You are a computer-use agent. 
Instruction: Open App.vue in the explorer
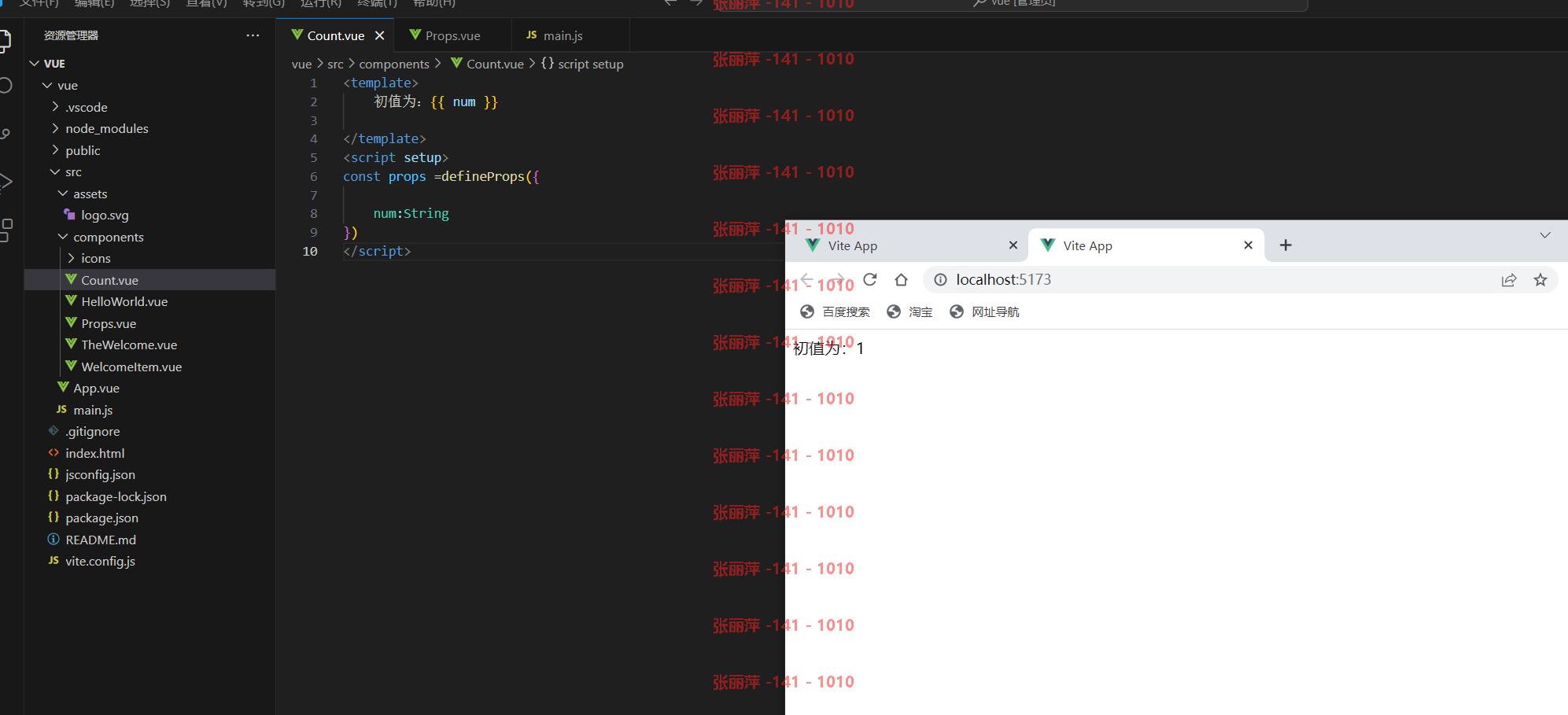click(x=149, y=388)
